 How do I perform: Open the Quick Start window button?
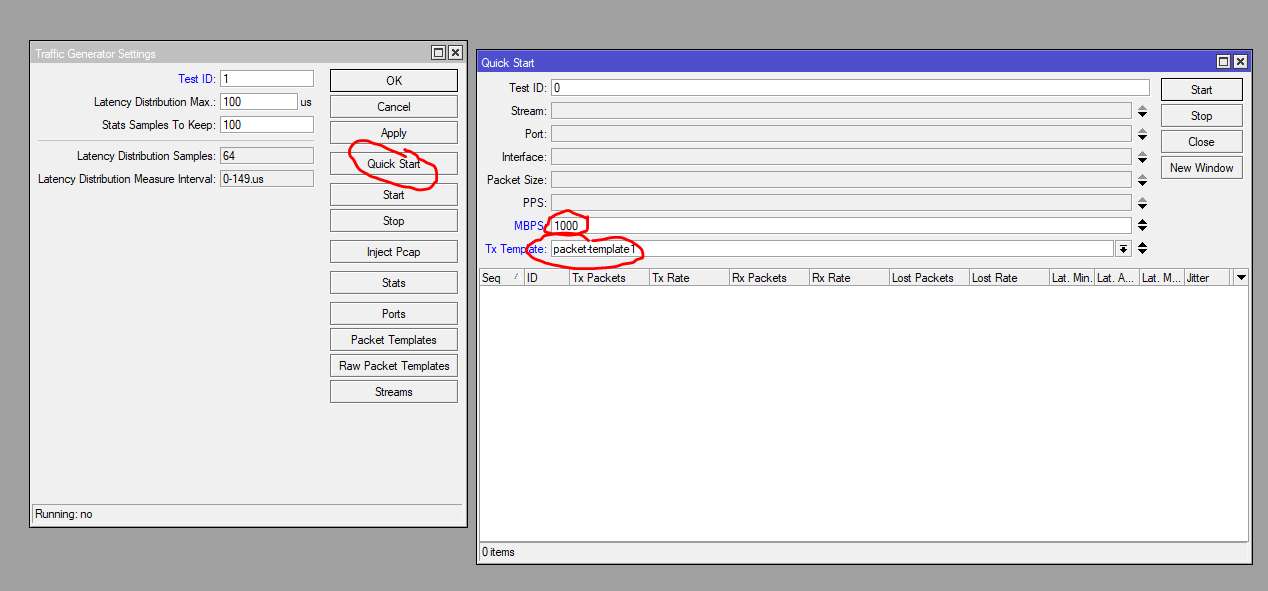394,163
